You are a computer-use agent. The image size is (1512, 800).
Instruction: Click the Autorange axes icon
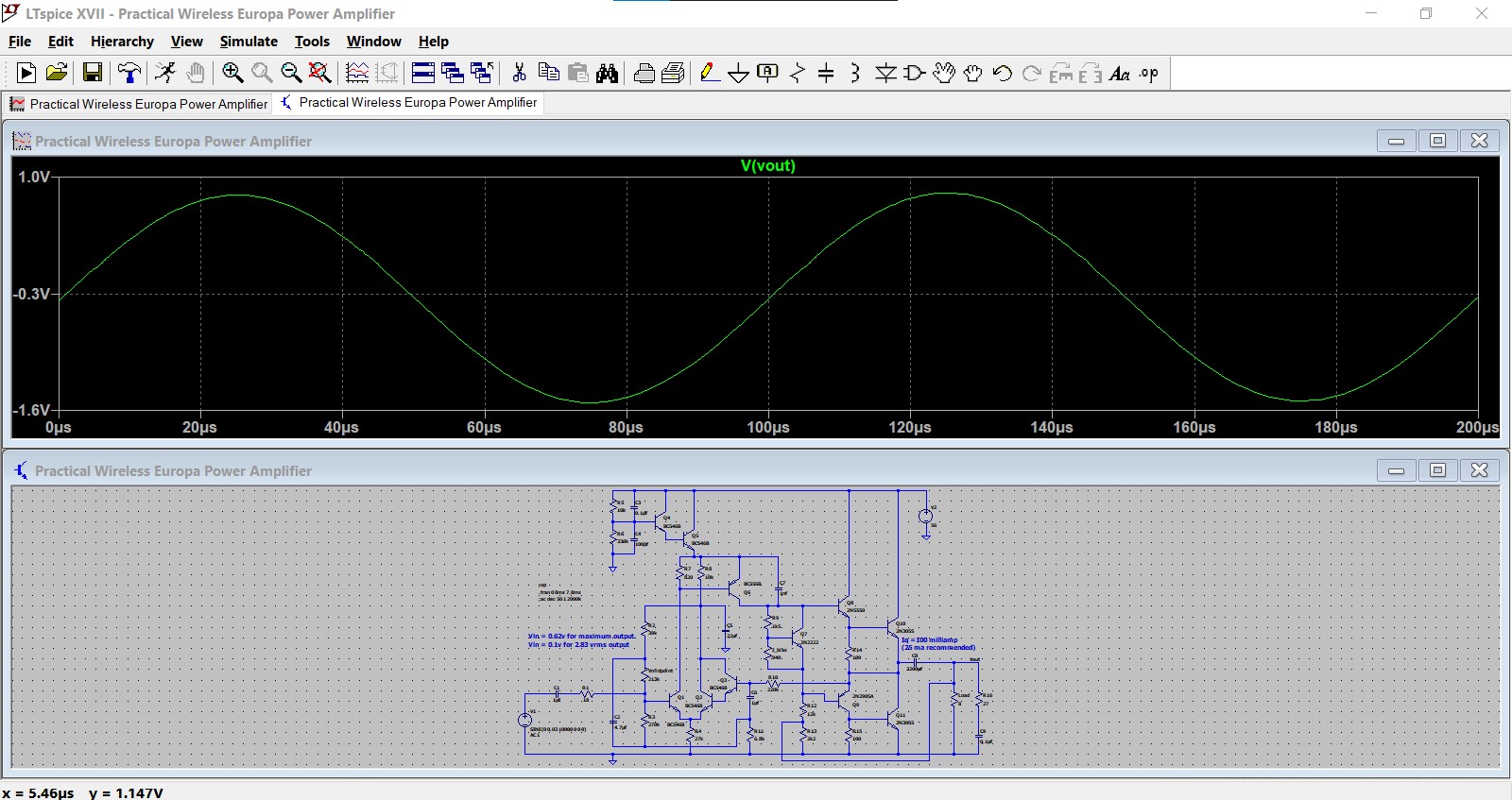[387, 73]
